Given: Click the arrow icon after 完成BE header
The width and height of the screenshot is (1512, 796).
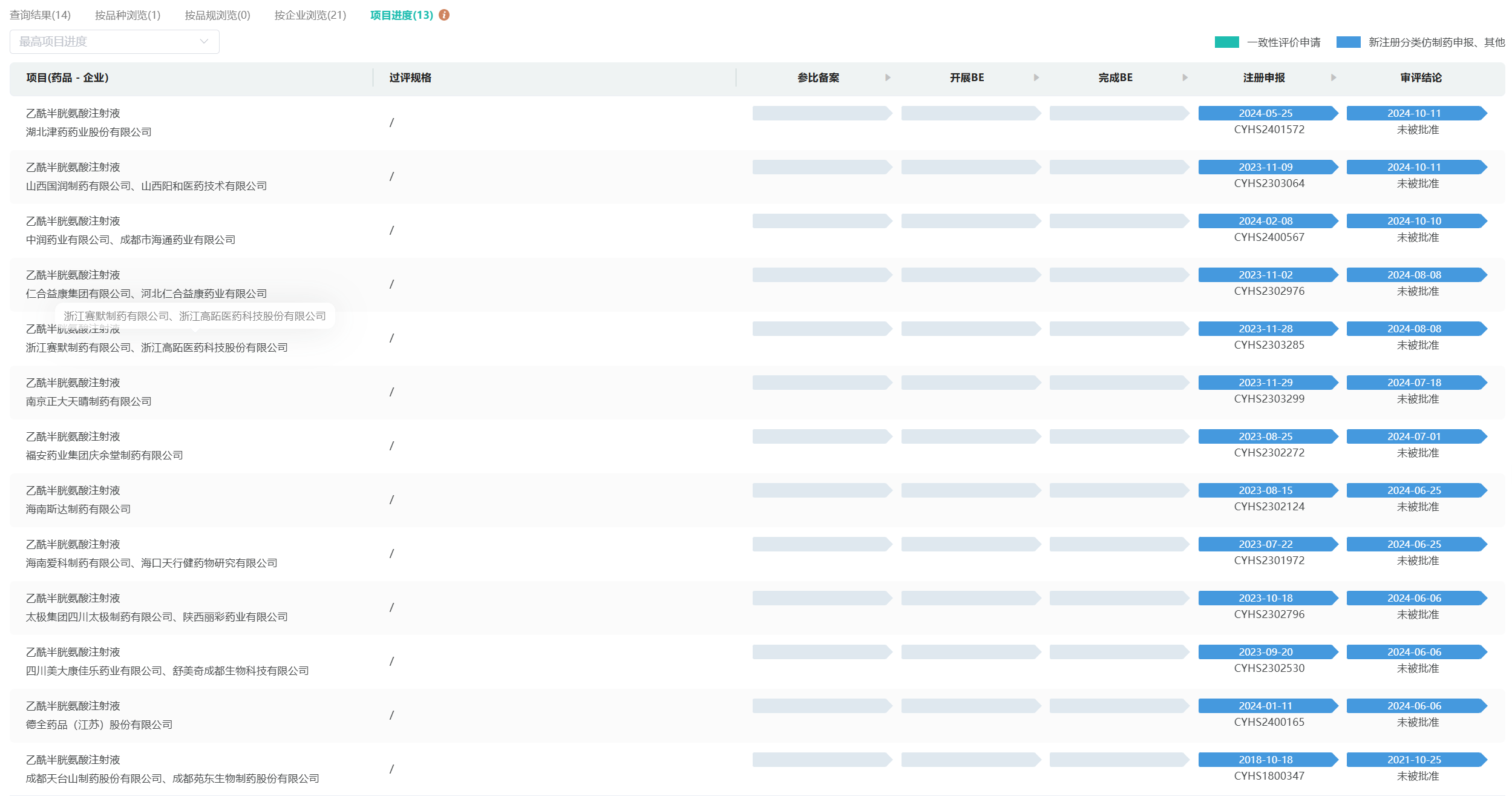Looking at the screenshot, I should point(1185,77).
